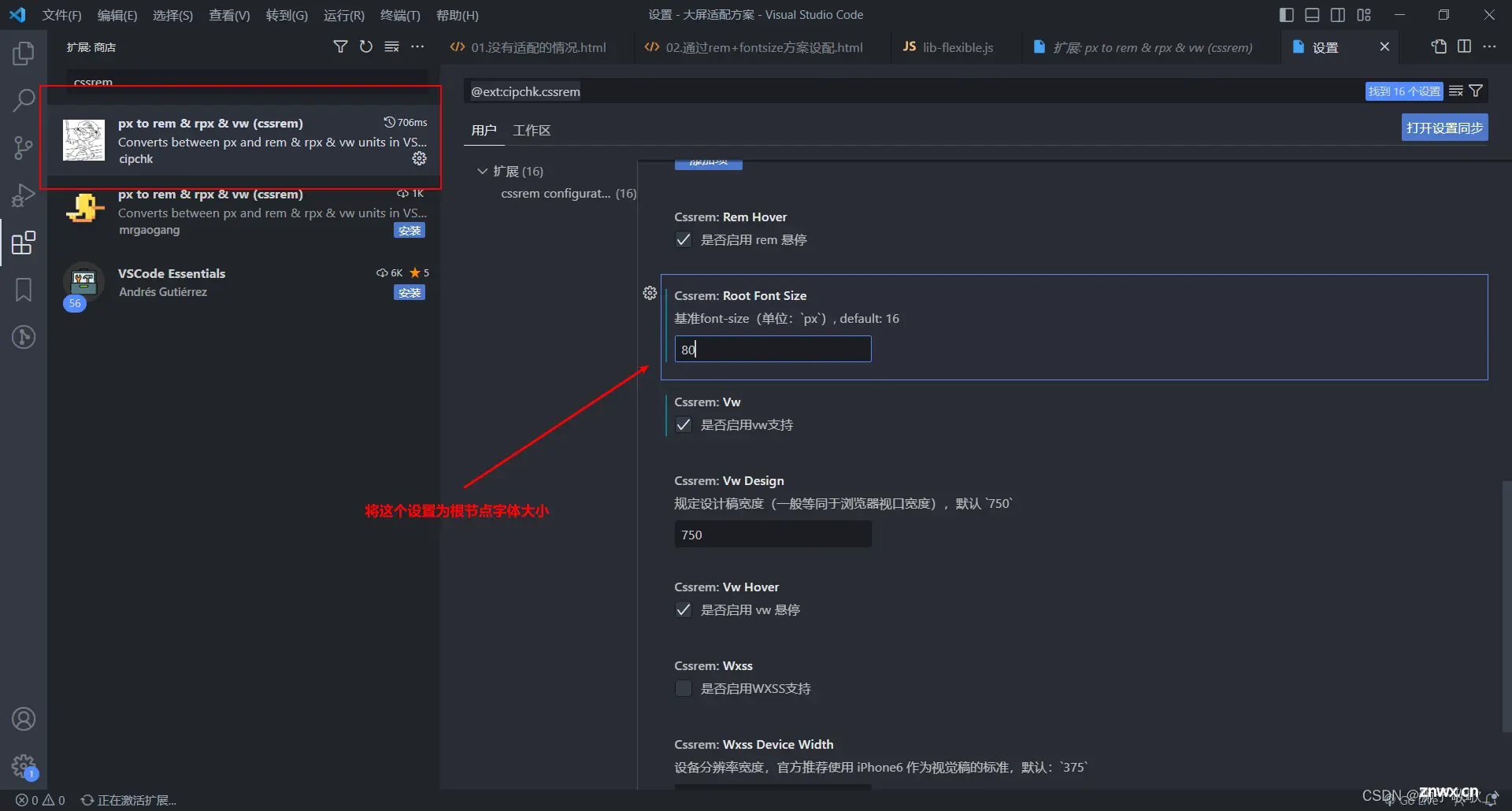The image size is (1512, 811).
Task: Toggle secondary sidebar layout icon
Action: click(x=1338, y=15)
